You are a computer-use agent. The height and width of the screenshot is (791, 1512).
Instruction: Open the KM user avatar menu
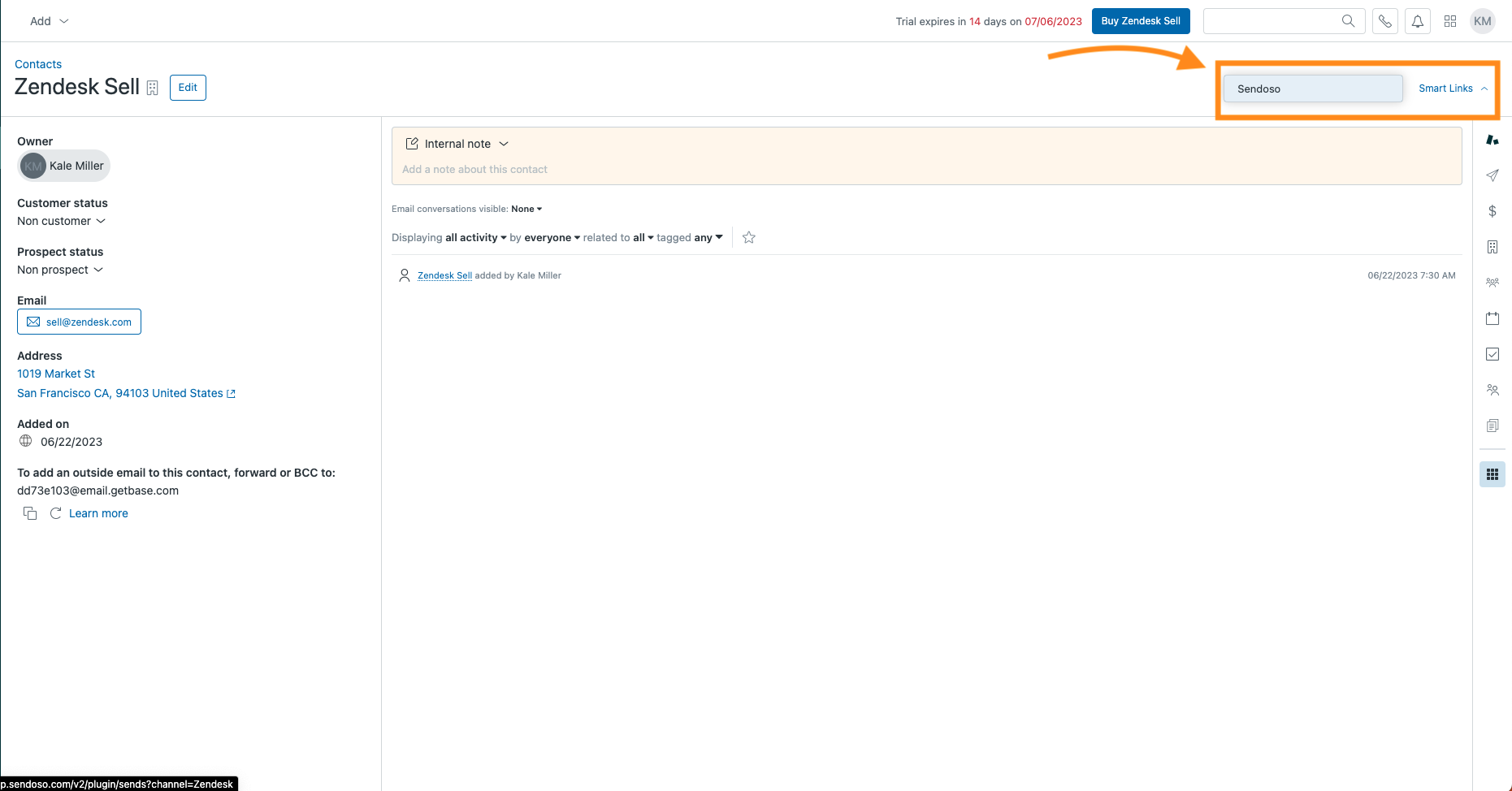[1483, 21]
